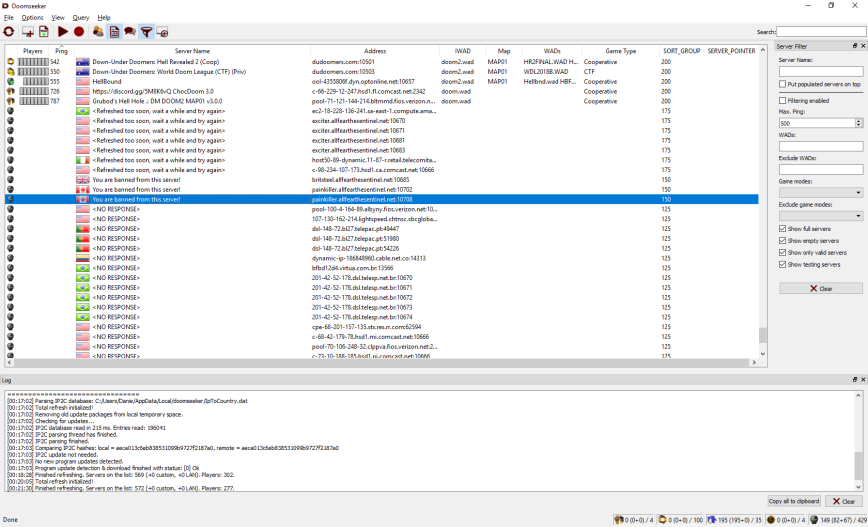868x527 pixels.
Task: Click the Search input field
Action: click(x=820, y=32)
